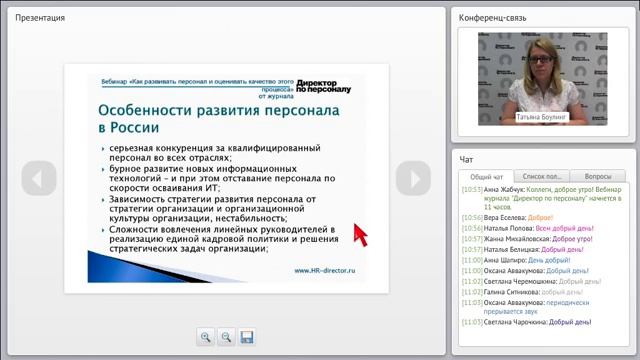640x360 pixels.
Task: Click the Презентация panel heading
Action: pyautogui.click(x=40, y=18)
